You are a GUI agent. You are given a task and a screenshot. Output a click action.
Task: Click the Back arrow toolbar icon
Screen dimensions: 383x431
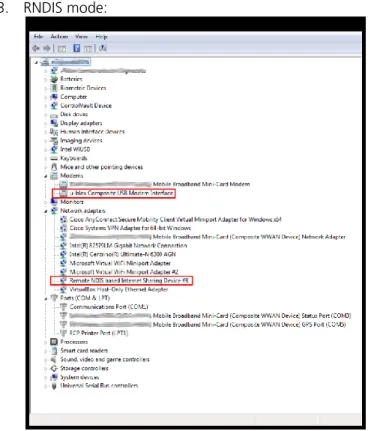[36, 48]
